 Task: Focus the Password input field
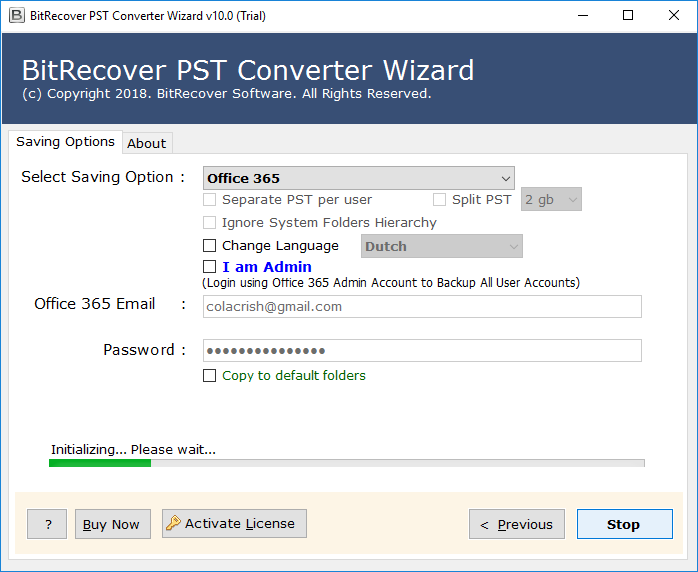pyautogui.click(x=422, y=350)
